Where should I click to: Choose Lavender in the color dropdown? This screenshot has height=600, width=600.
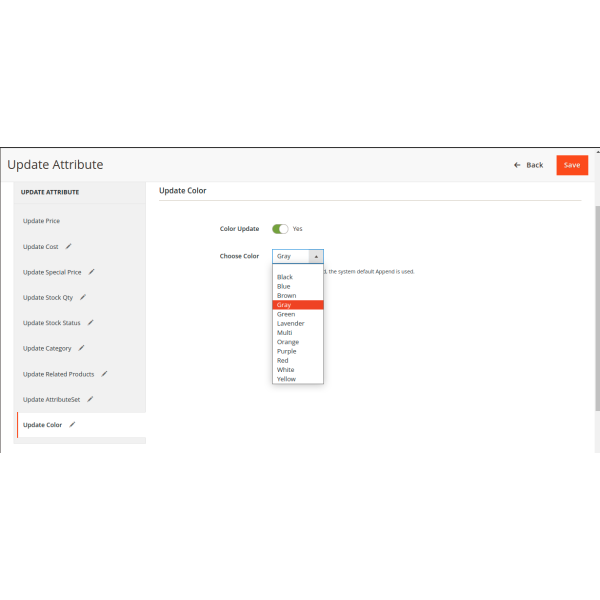coord(291,323)
